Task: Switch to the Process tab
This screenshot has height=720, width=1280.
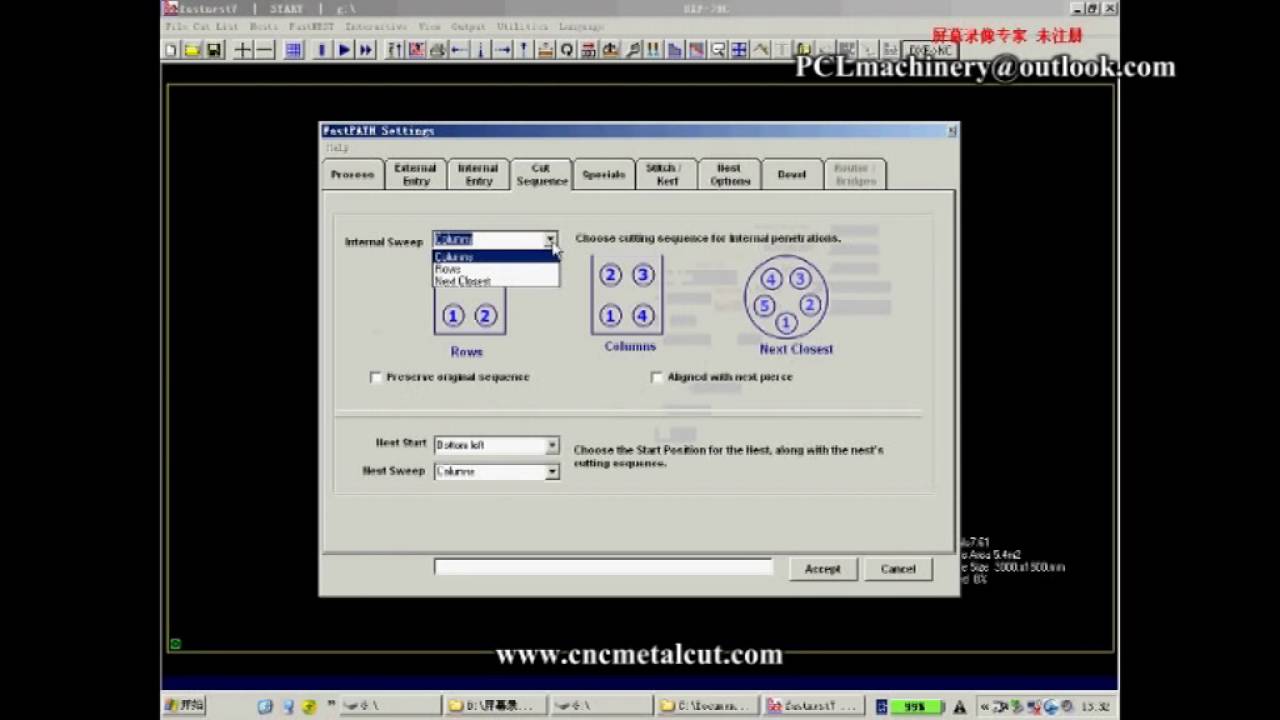Action: tap(353, 174)
